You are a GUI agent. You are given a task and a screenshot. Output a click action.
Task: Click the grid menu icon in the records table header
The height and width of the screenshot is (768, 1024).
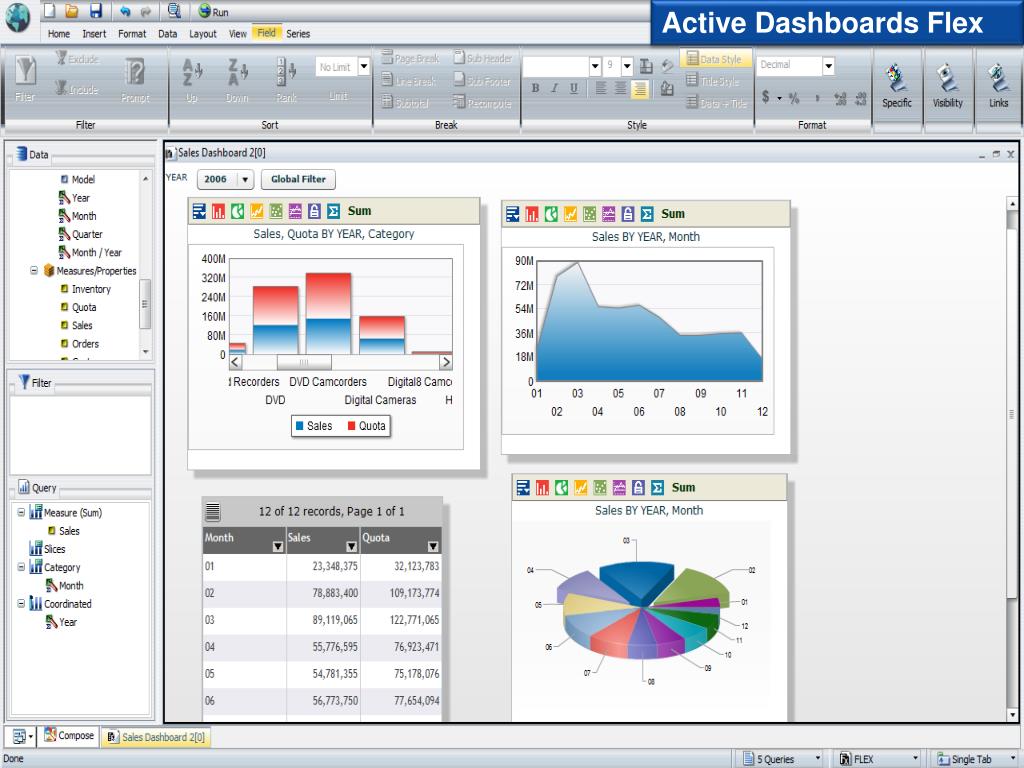[x=213, y=512]
